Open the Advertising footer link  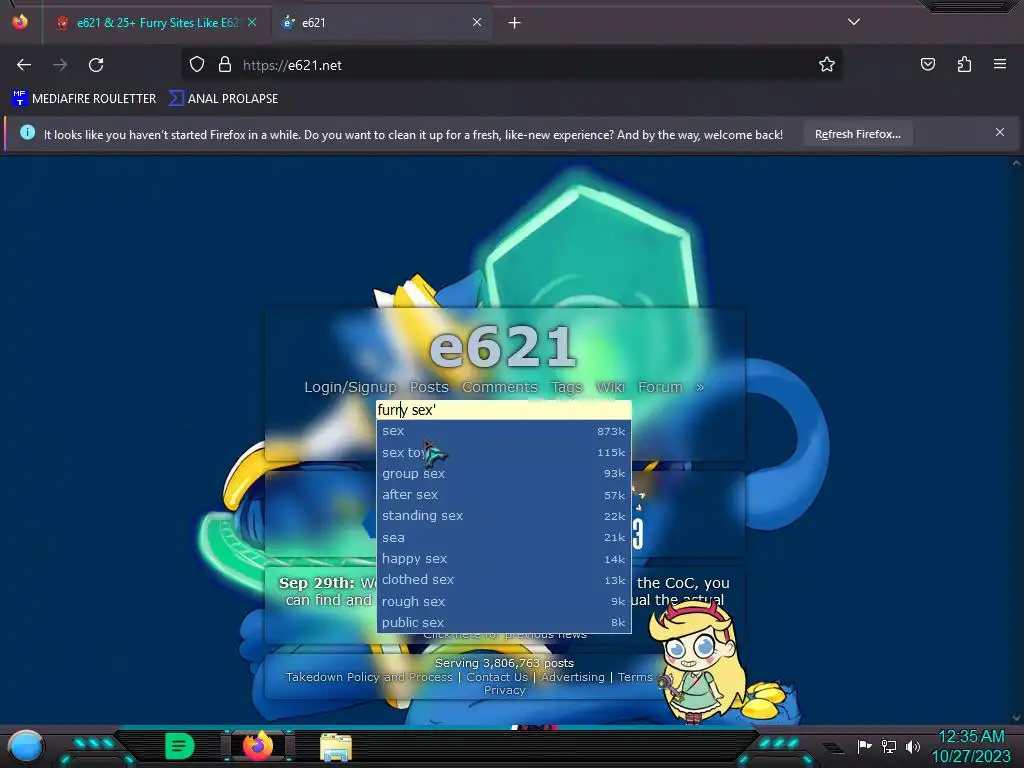click(573, 677)
